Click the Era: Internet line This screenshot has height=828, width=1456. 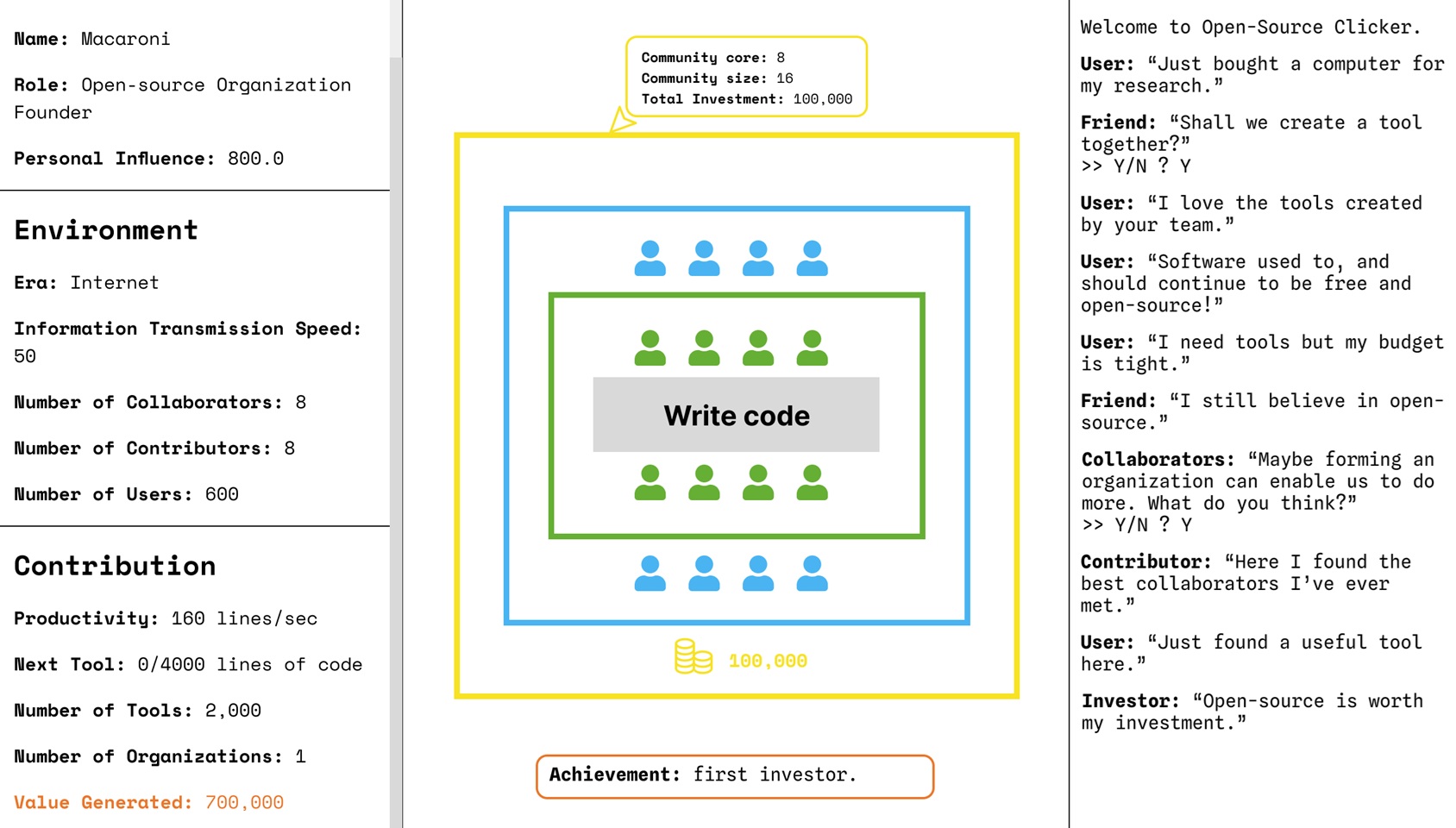(86, 283)
